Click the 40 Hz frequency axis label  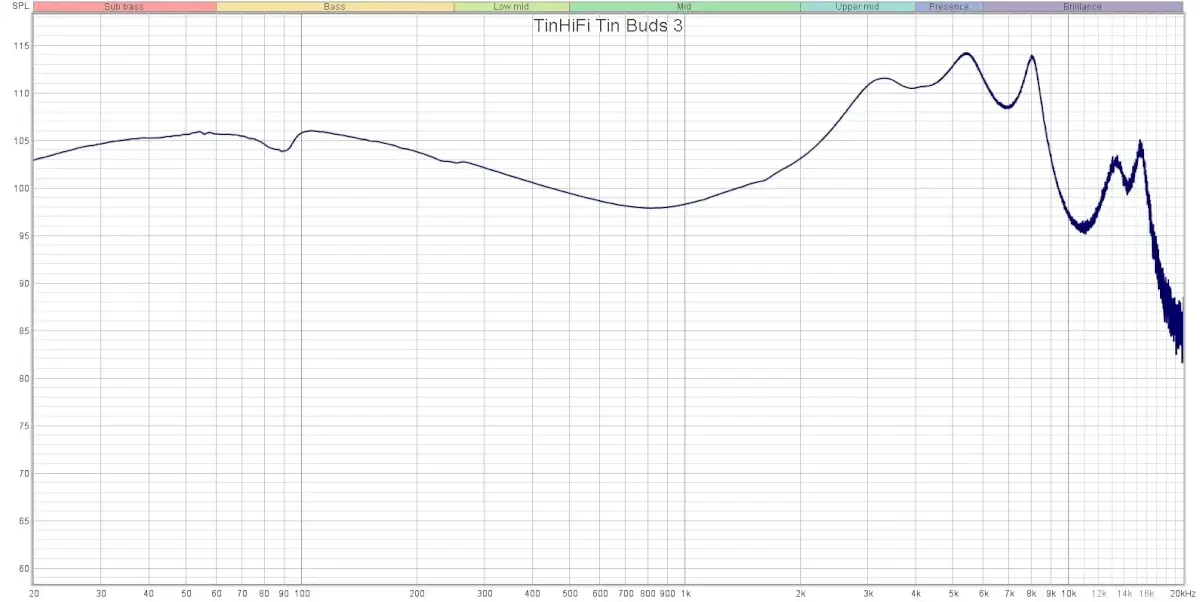(149, 593)
